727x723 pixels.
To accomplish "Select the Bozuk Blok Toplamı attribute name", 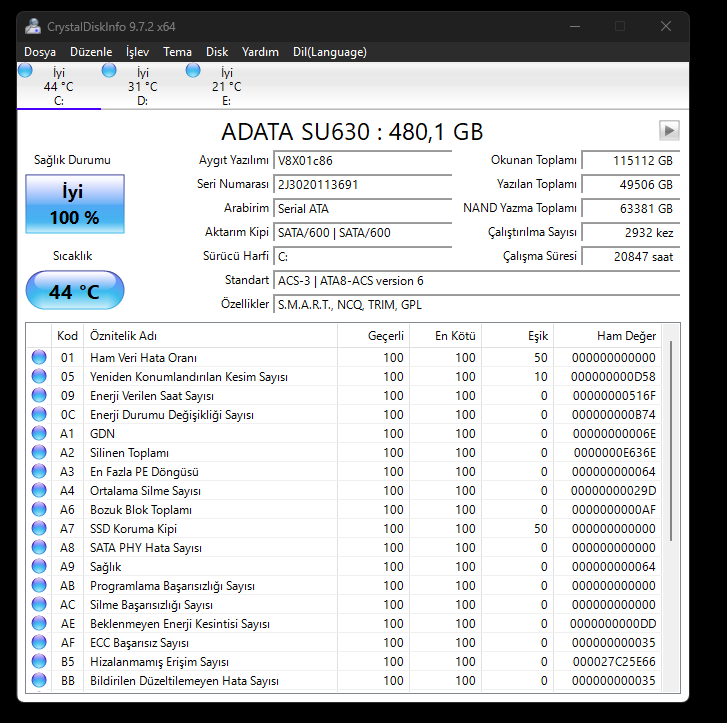I will click(x=141, y=510).
